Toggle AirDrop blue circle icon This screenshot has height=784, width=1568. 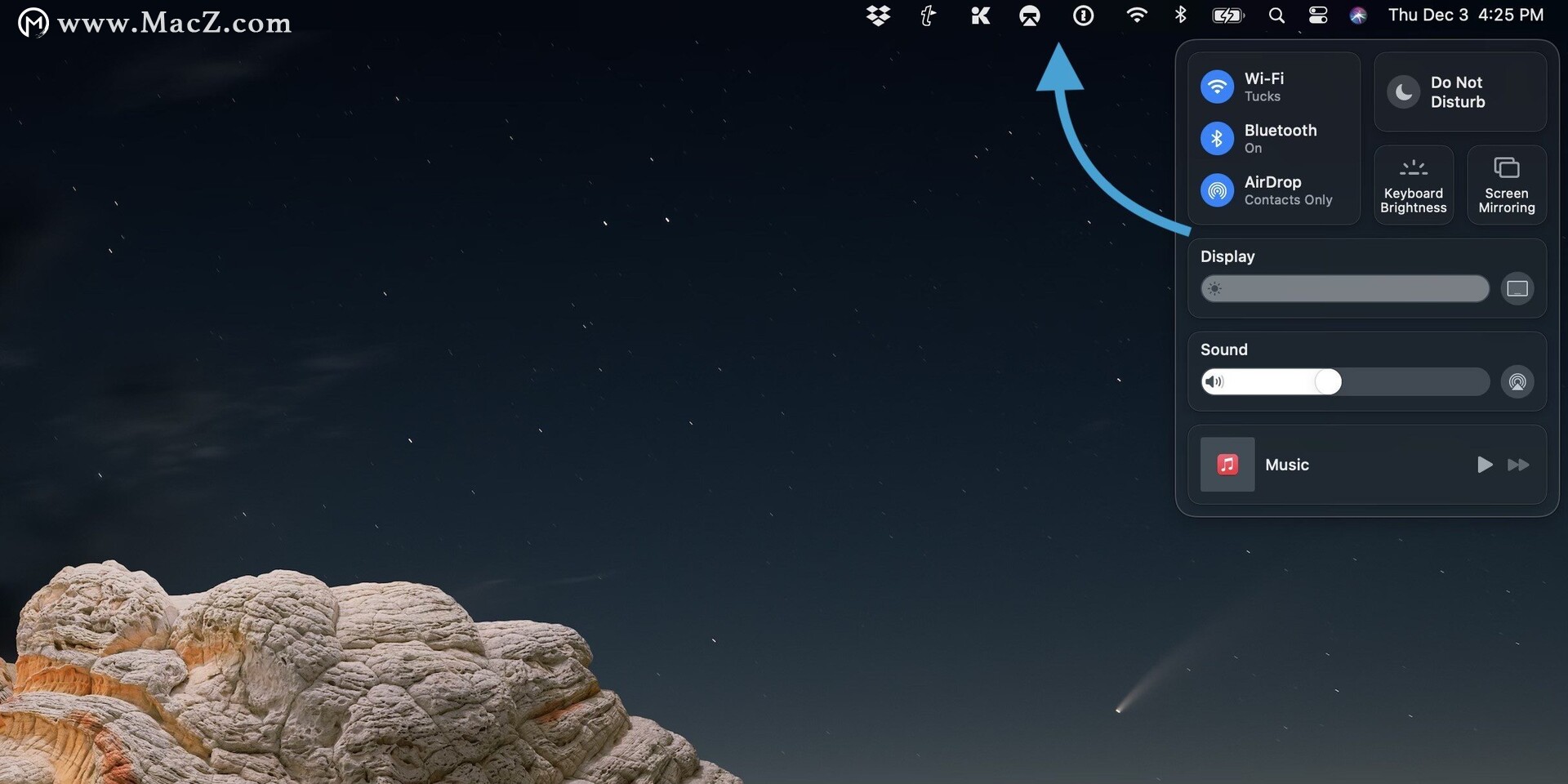point(1217,190)
